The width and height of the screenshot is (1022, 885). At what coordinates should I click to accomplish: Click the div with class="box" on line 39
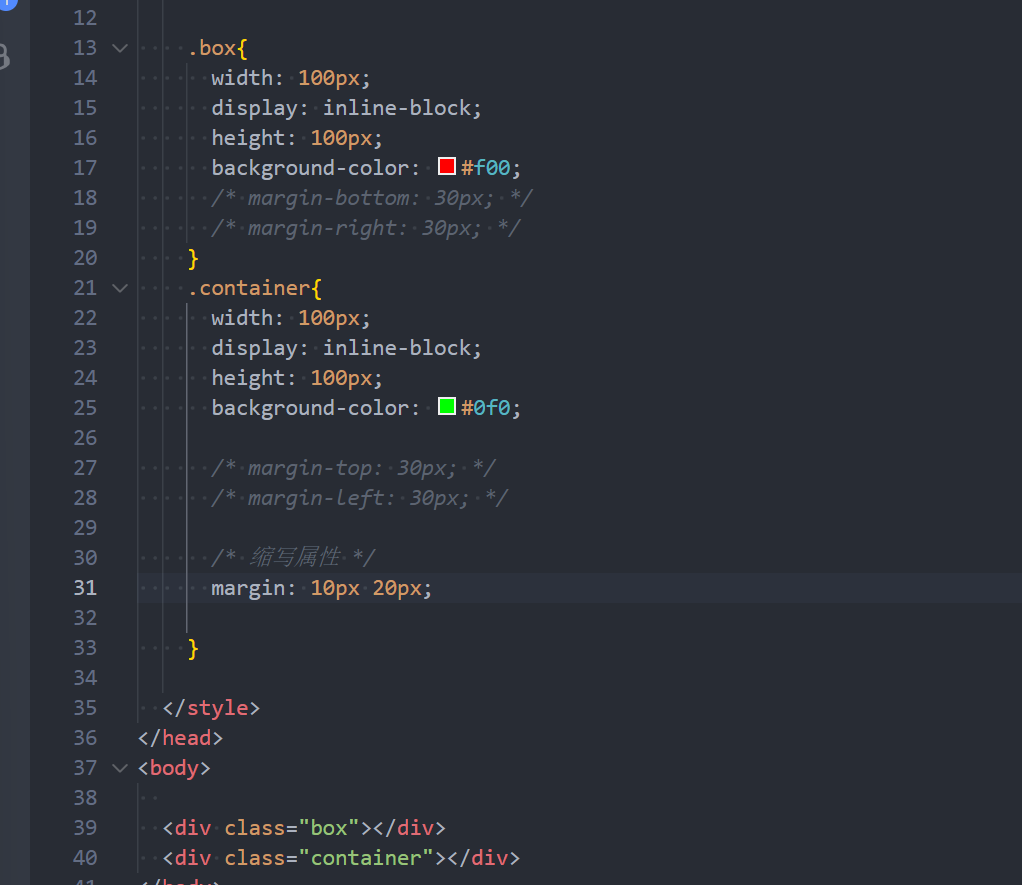(x=304, y=828)
